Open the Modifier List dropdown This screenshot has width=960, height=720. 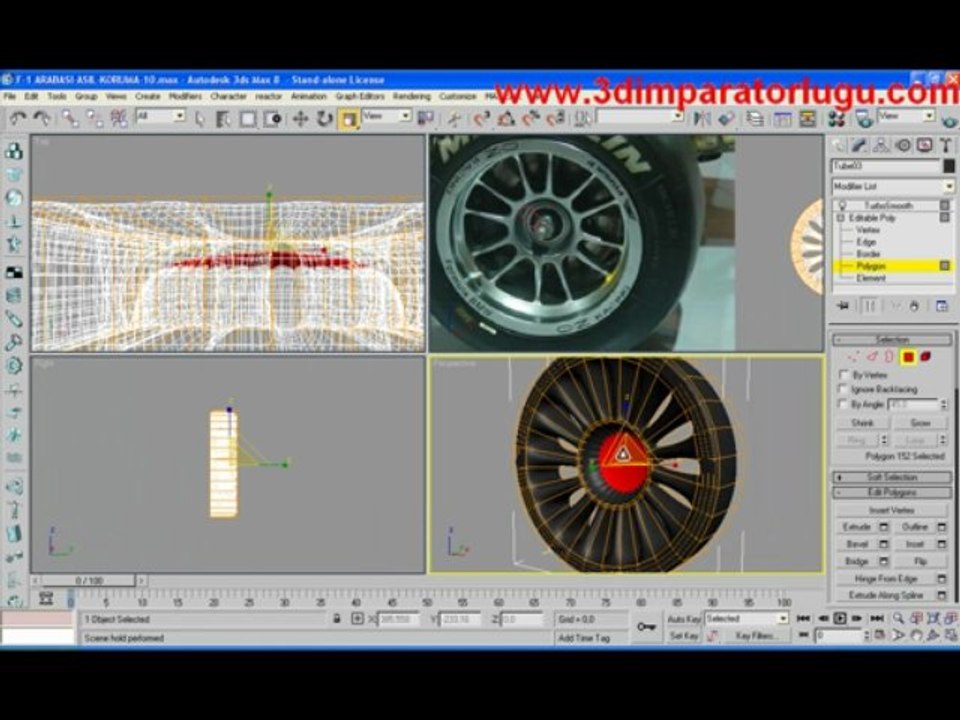tap(893, 186)
